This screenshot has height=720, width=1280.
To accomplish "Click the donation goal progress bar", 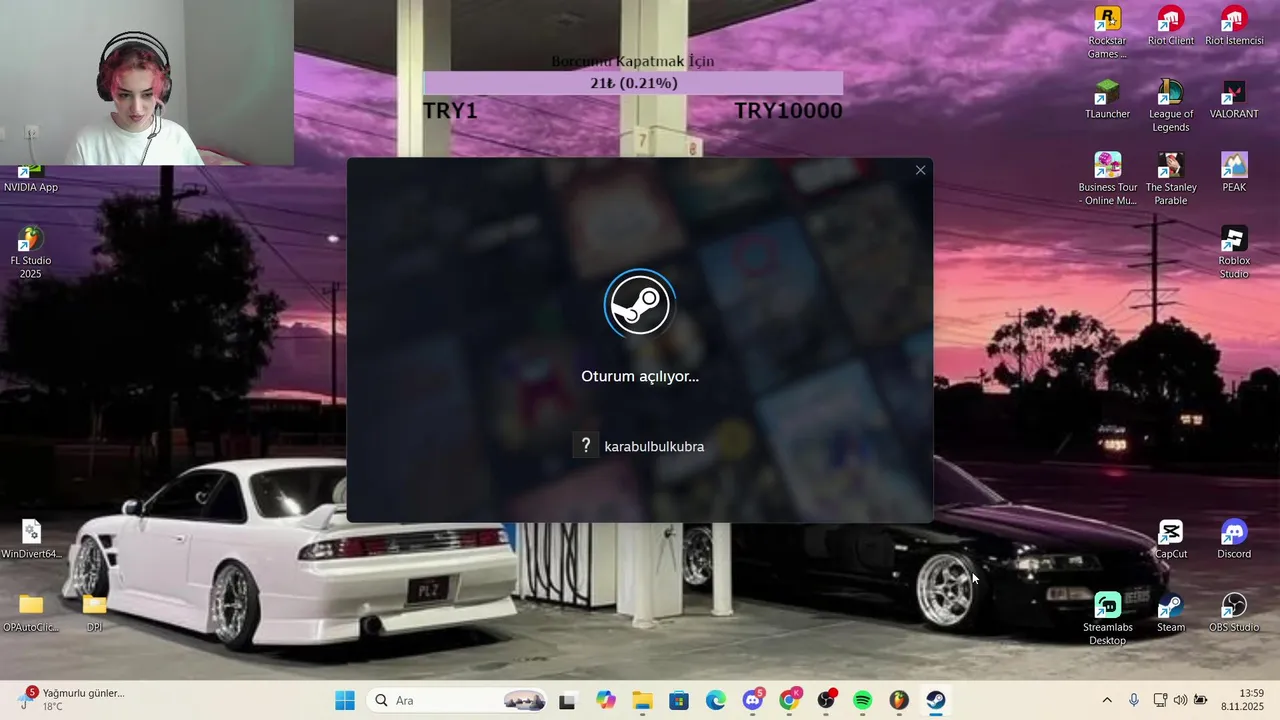I will (633, 83).
